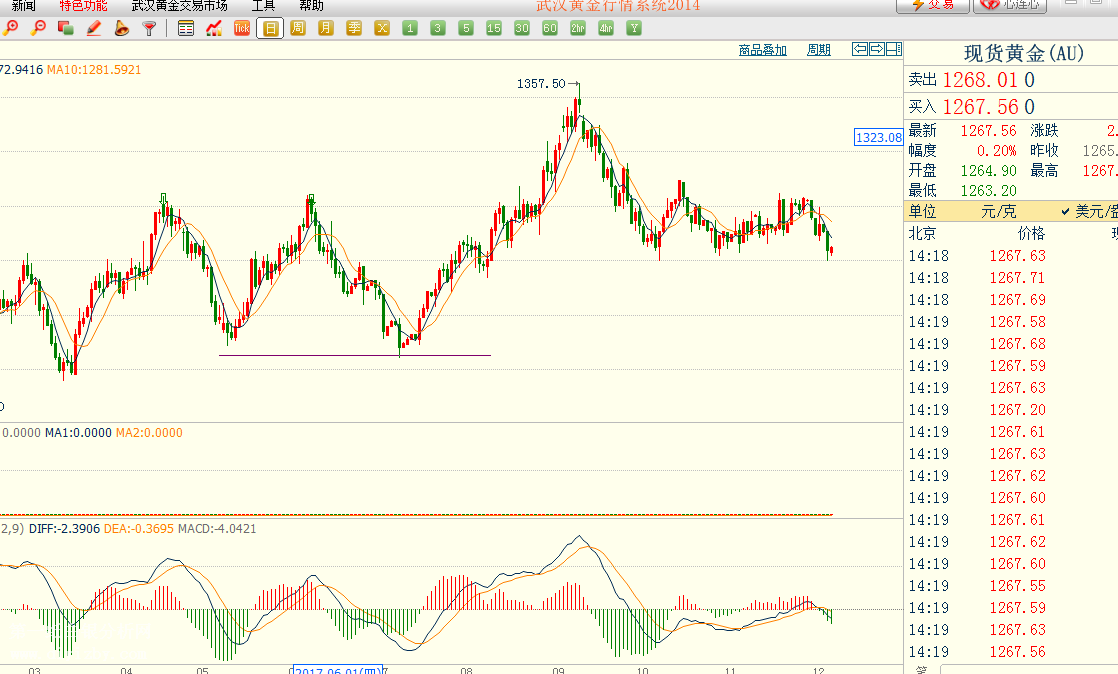Open the 商品叠加 overlay dropdown
This screenshot has height=674, width=1118.
[x=762, y=50]
